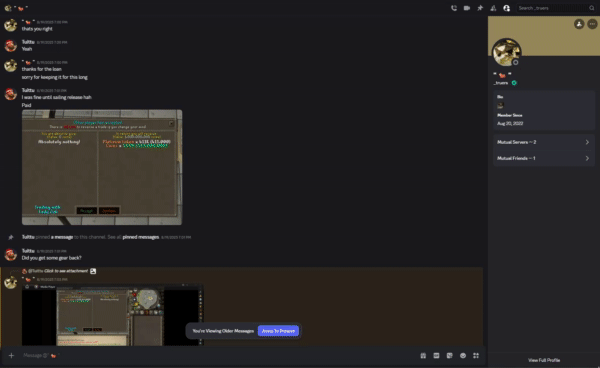Click the search magnifier icon

[x=592, y=8]
